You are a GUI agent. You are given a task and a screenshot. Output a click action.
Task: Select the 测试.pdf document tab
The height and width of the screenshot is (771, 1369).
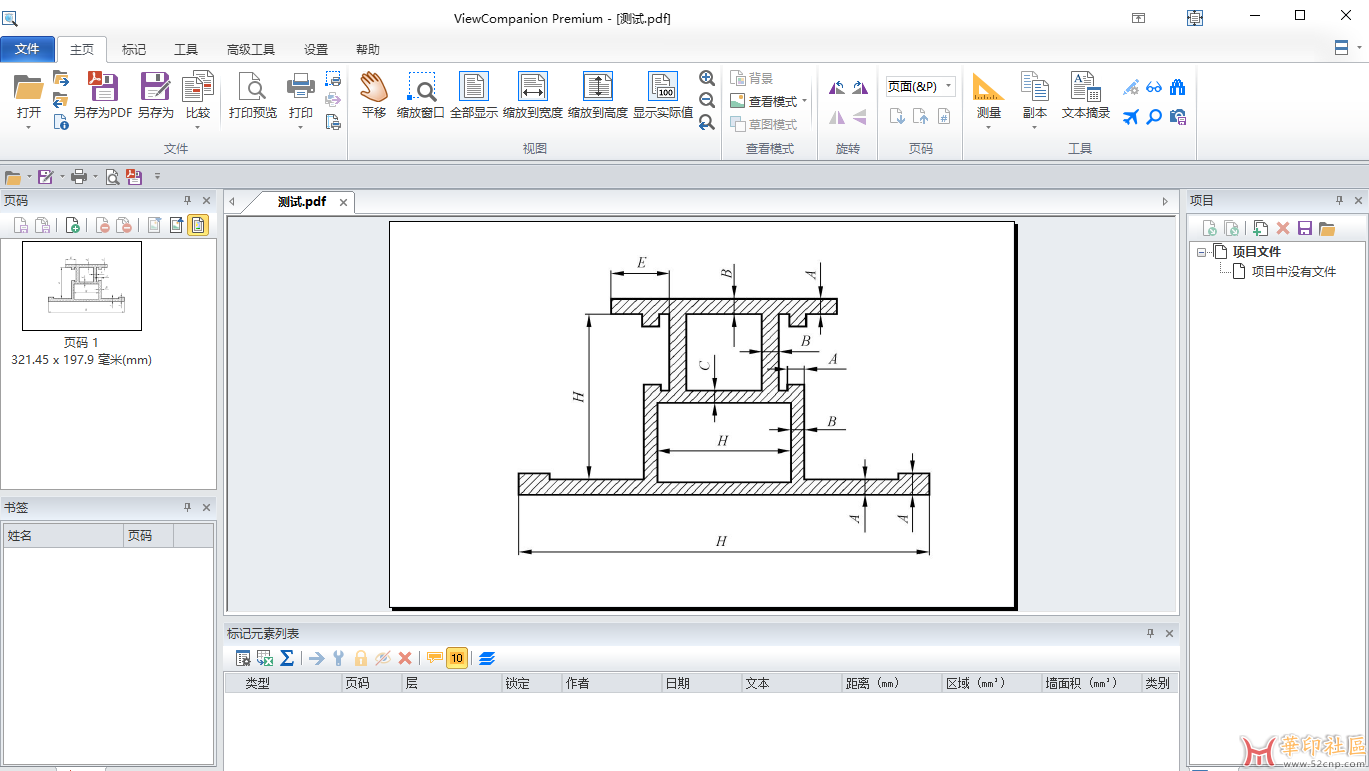[x=302, y=202]
